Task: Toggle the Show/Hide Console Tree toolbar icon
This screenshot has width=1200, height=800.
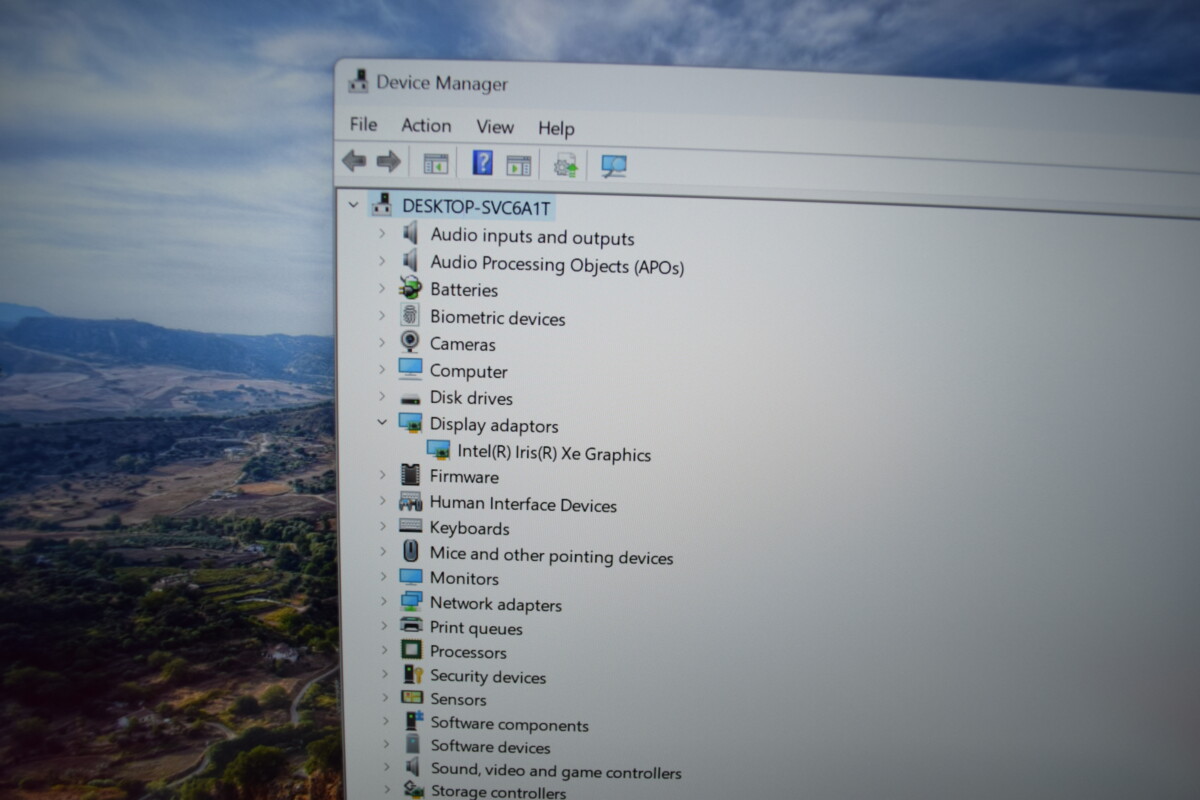Action: [435, 163]
